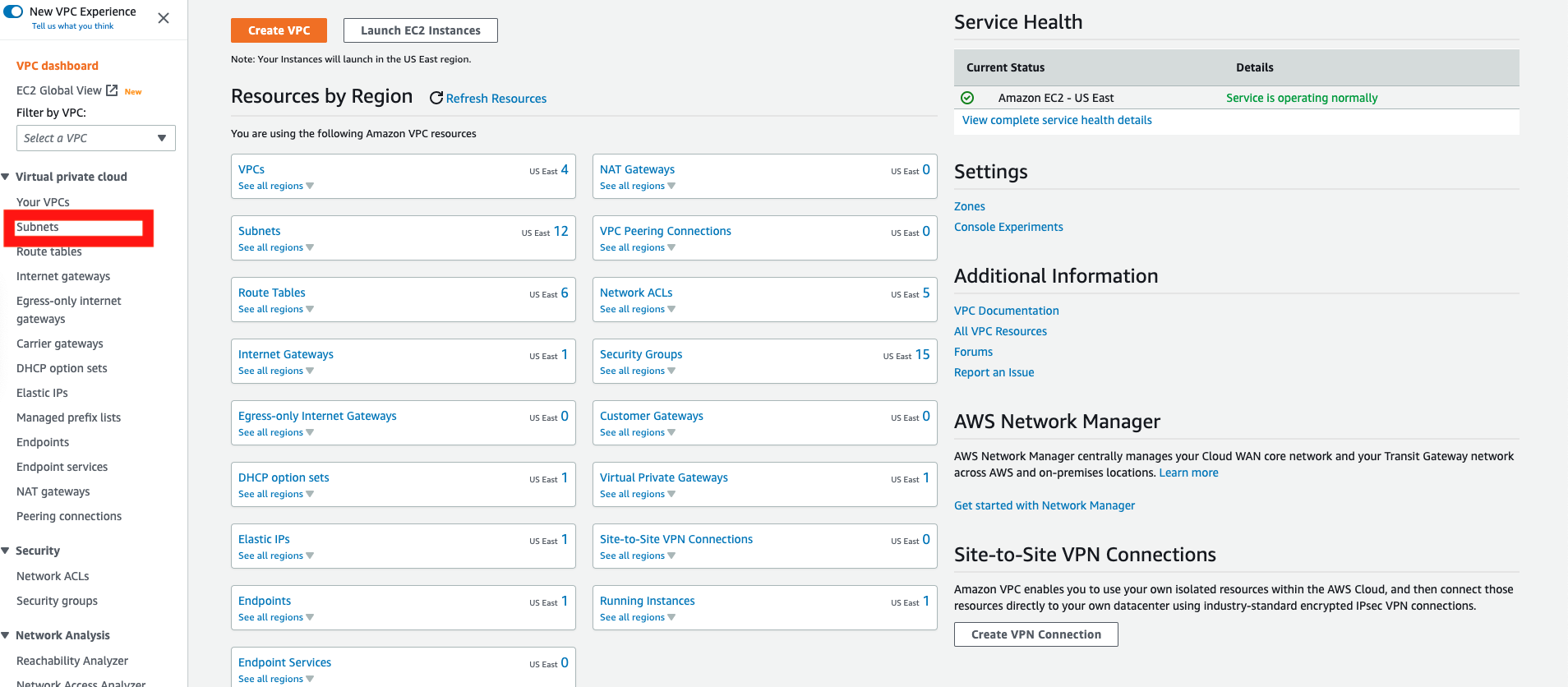This screenshot has height=687, width=1568.
Task: Click the green service status check icon
Action: [x=967, y=98]
